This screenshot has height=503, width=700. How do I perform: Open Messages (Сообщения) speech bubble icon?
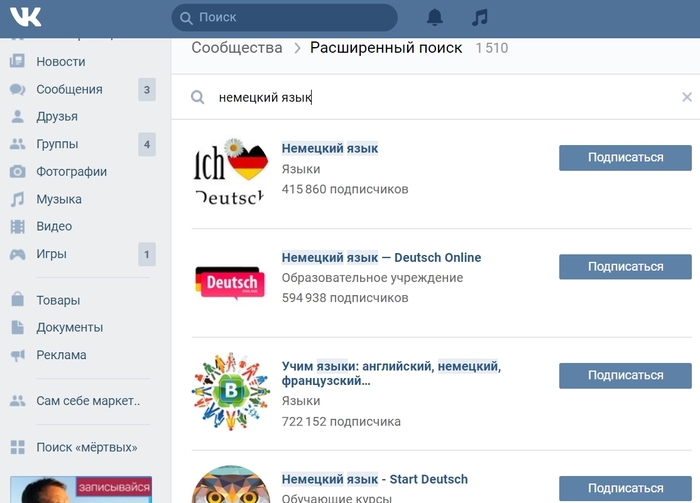(17, 89)
